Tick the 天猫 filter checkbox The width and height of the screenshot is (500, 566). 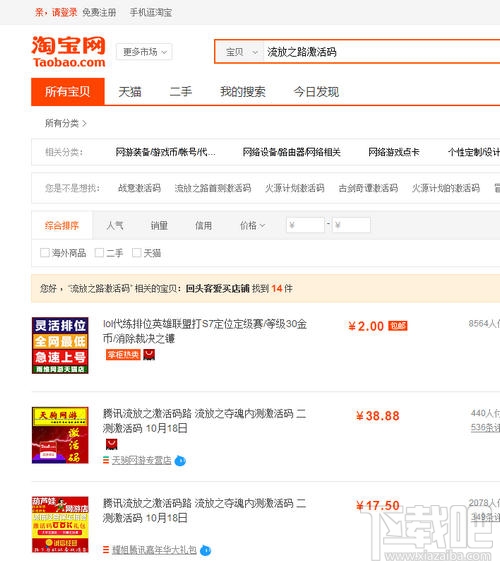[136, 253]
